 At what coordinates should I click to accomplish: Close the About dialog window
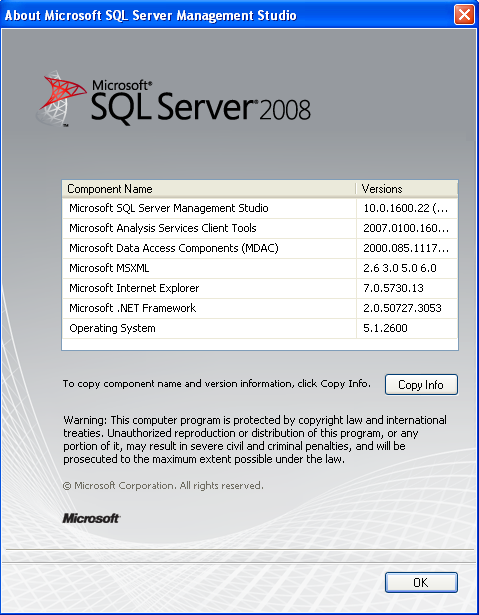[x=464, y=15]
